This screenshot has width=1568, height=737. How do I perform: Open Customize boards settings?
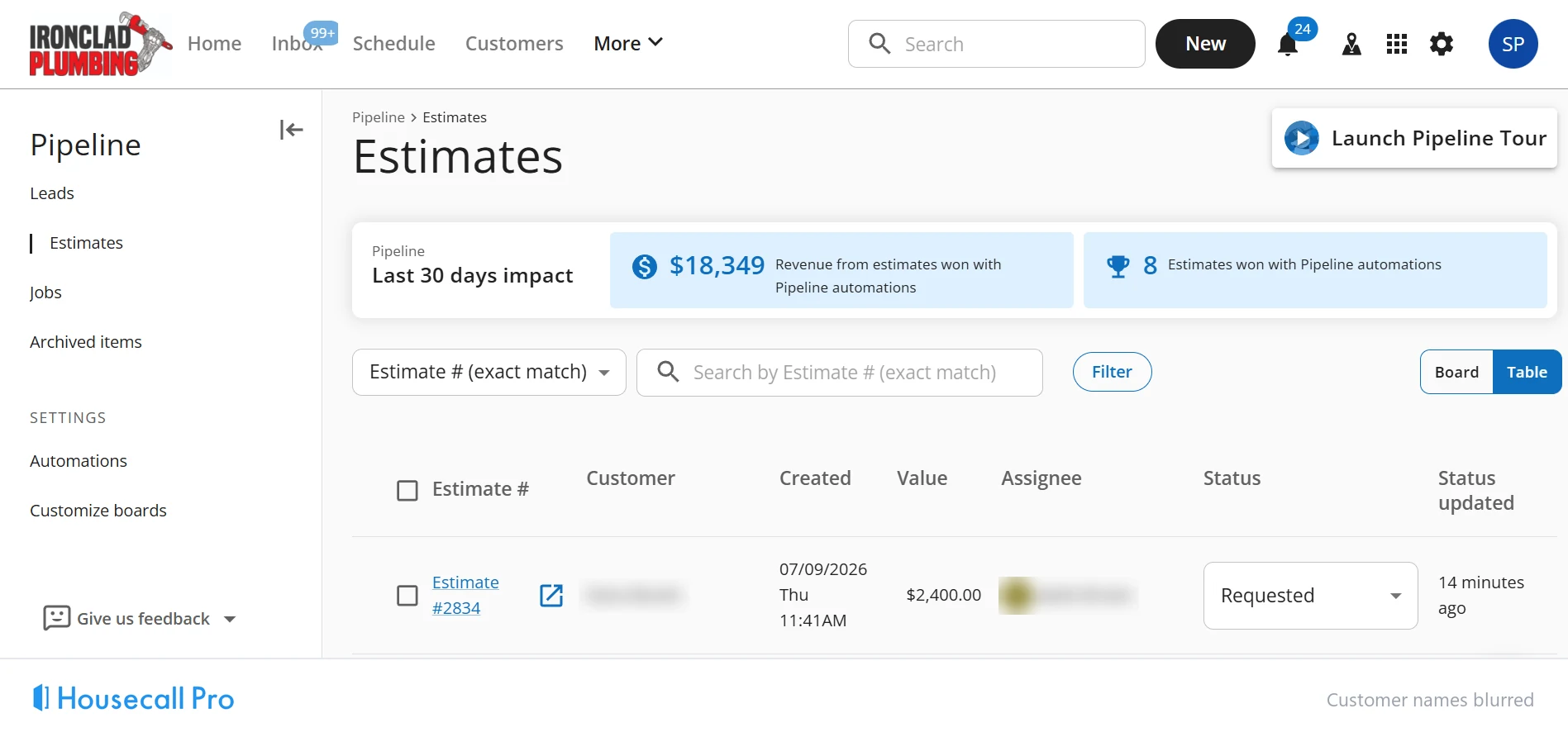click(x=98, y=511)
